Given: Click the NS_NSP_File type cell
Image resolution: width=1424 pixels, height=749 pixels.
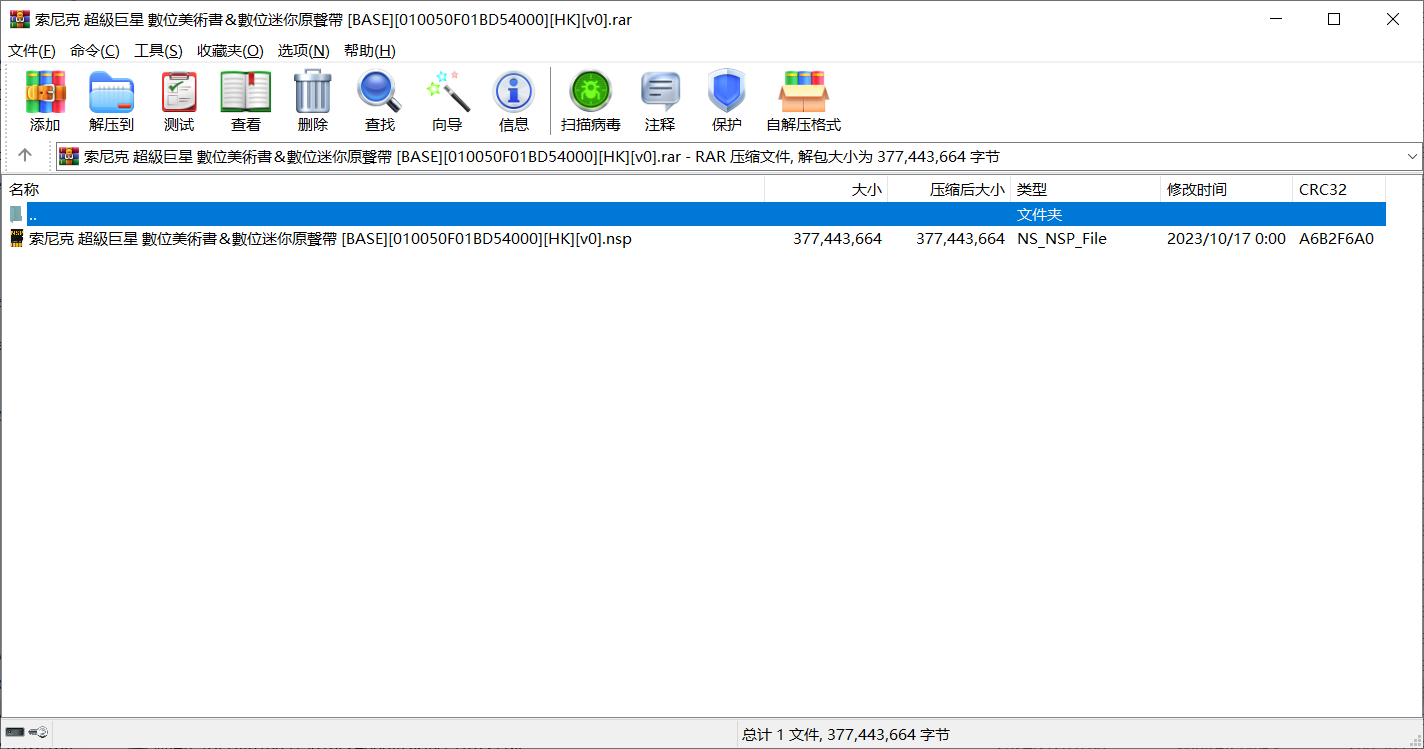Looking at the screenshot, I should pyautogui.click(x=1062, y=239).
